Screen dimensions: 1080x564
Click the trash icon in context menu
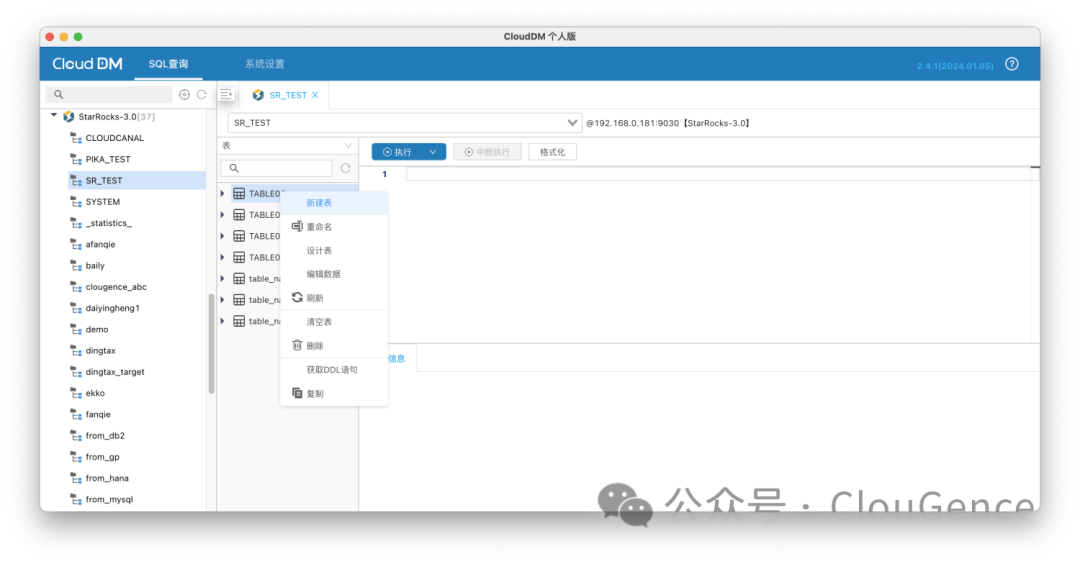tap(297, 345)
